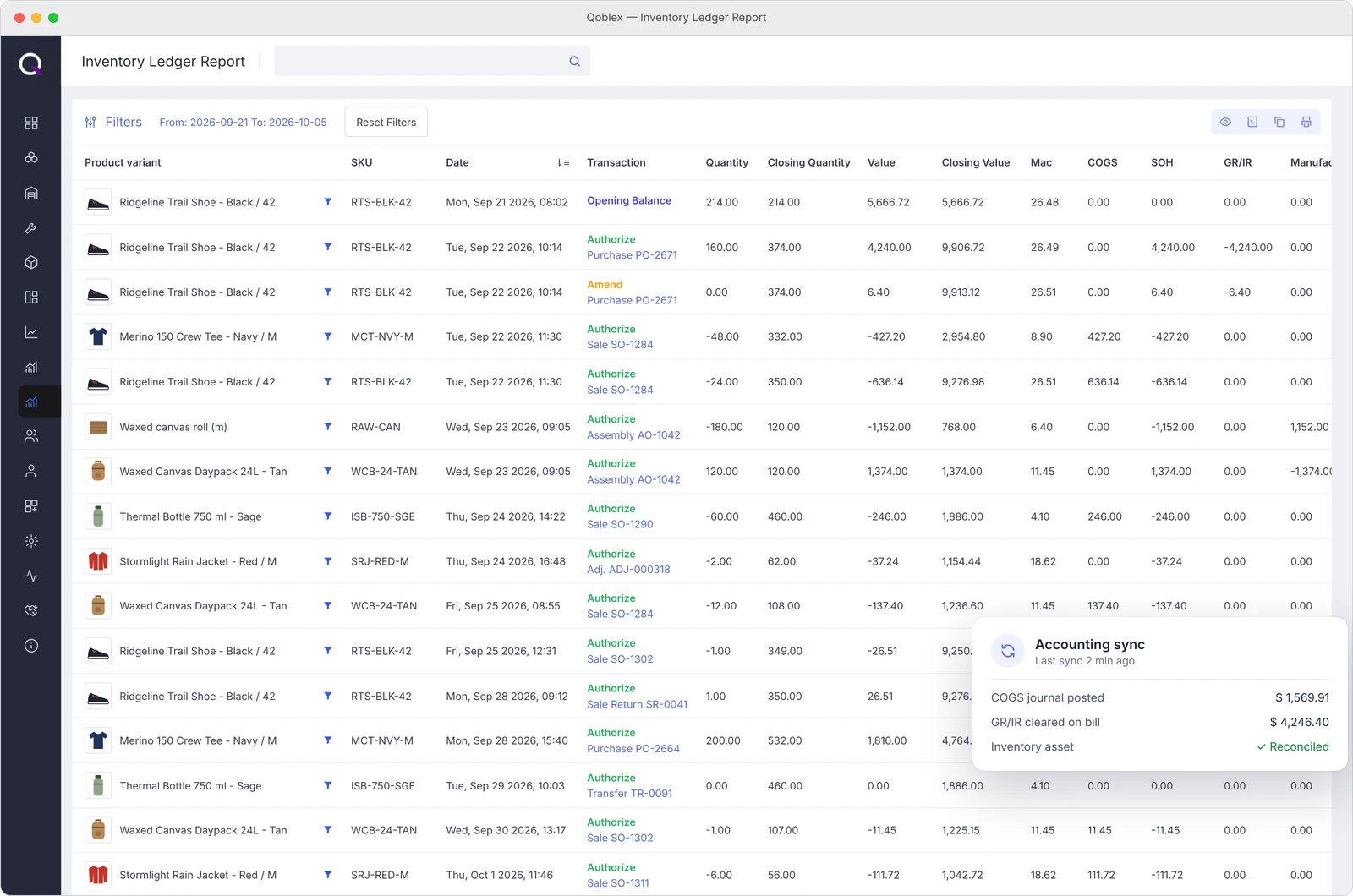Click the multiple users icon in sidebar
The height and width of the screenshot is (896, 1353).
pyautogui.click(x=31, y=436)
